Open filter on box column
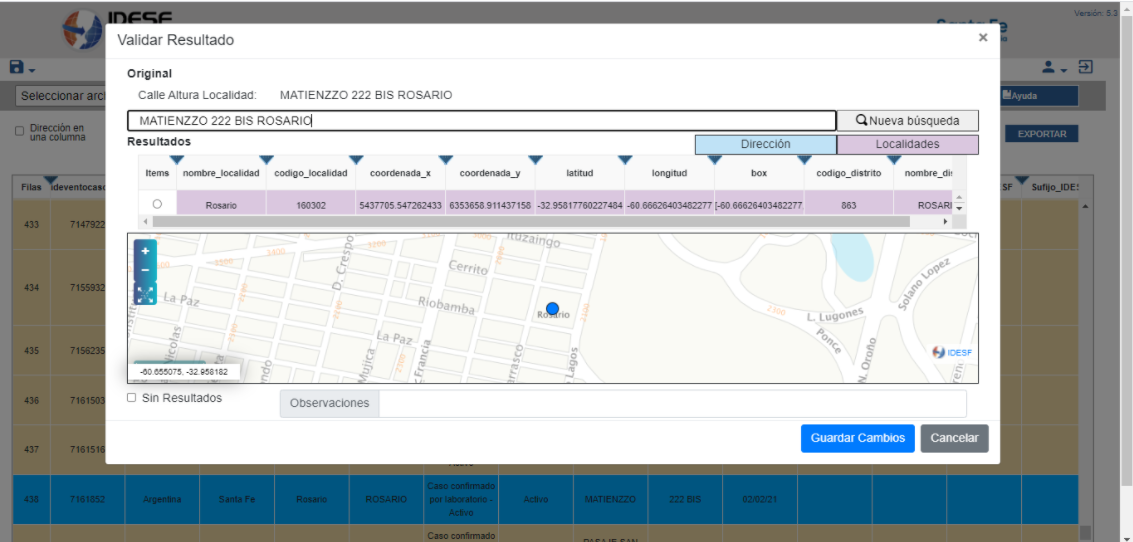 click(804, 159)
